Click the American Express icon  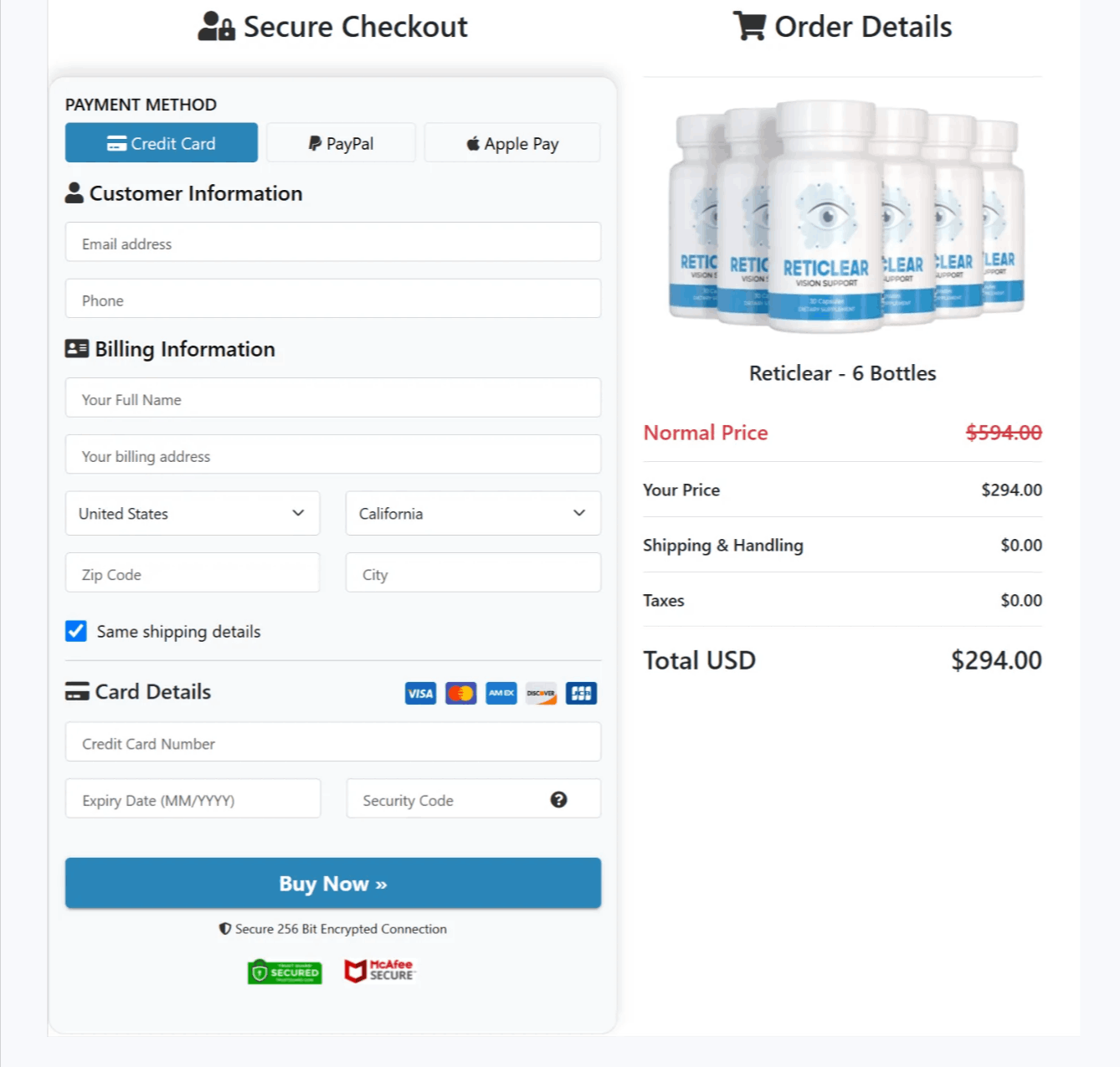(501, 693)
